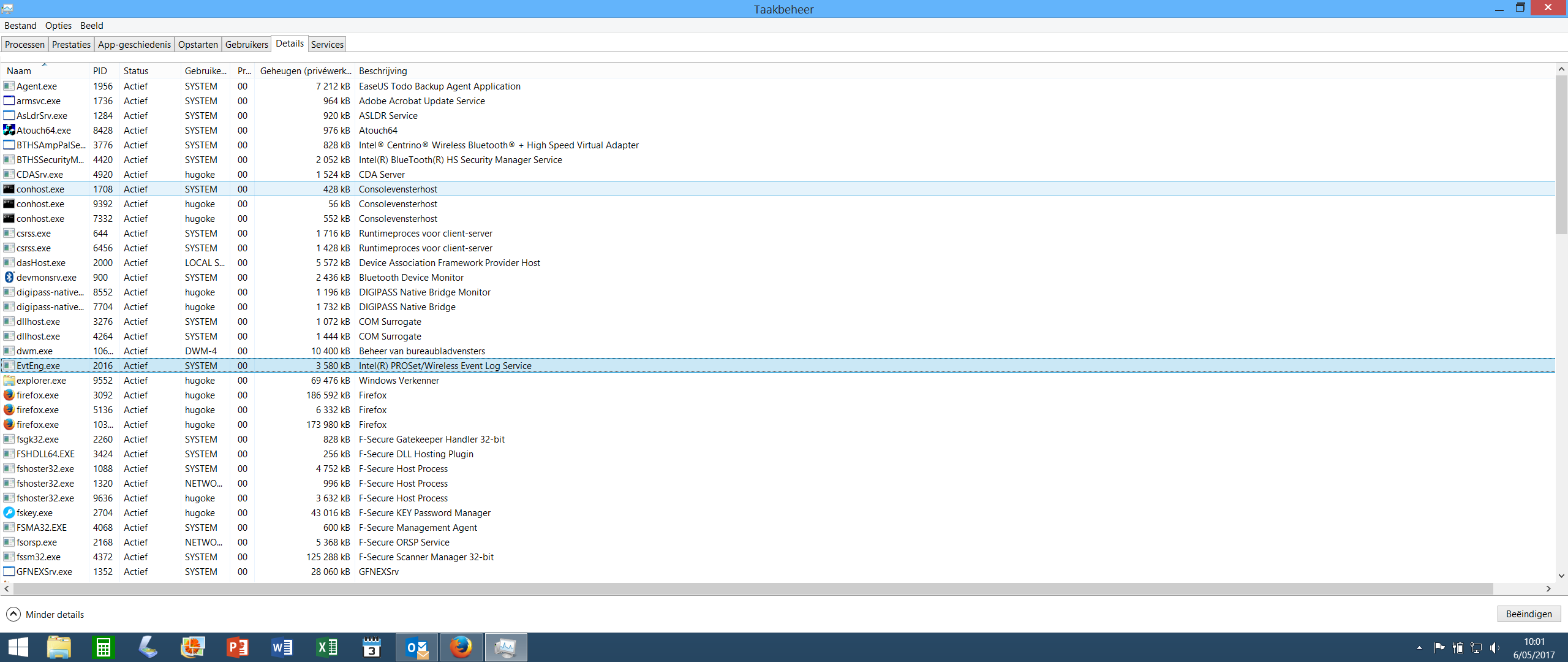Screen dimensions: 1568x662
Task: Switch to the App-geschiedenis tab
Action: tap(134, 44)
